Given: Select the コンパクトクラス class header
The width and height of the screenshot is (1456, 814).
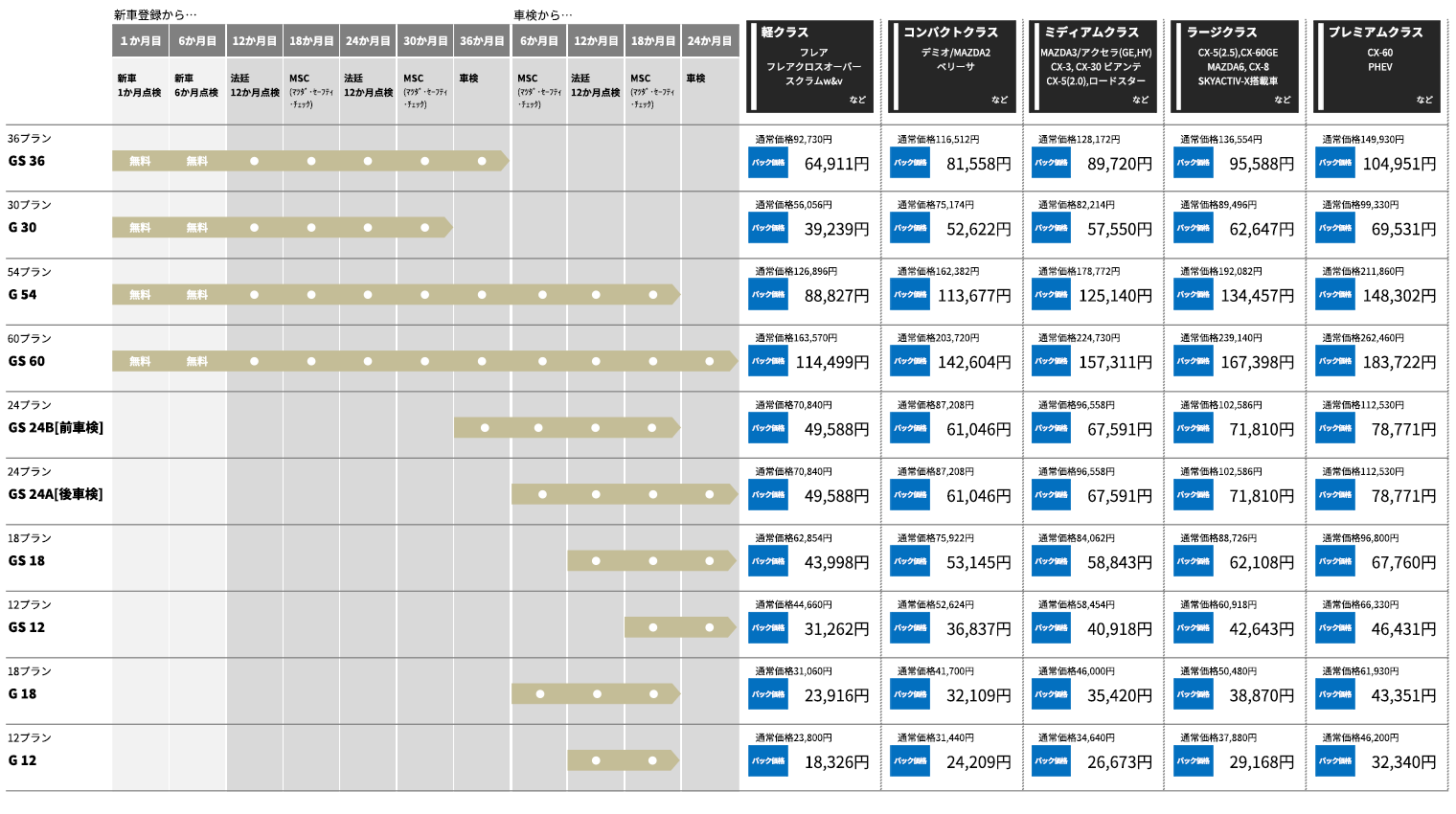Looking at the screenshot, I should click(x=951, y=66).
